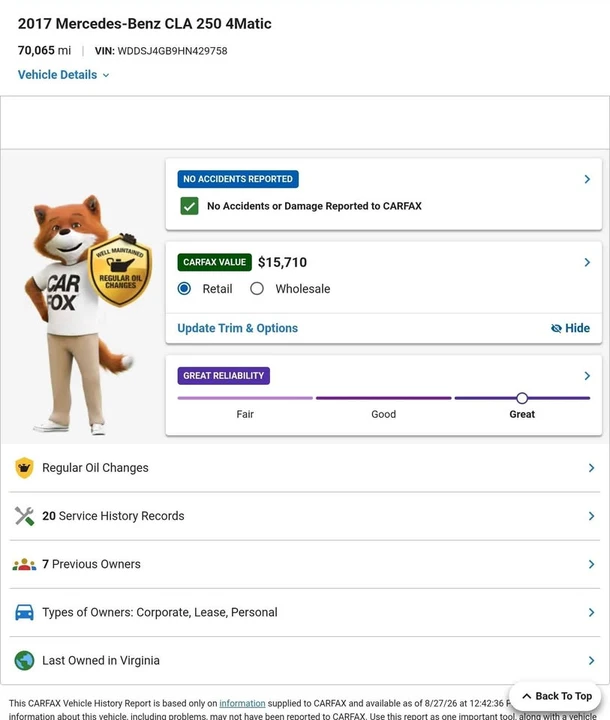Screen dimensions: 610x720
Task: Expand Types of Owners chevron
Action: [x=592, y=613]
